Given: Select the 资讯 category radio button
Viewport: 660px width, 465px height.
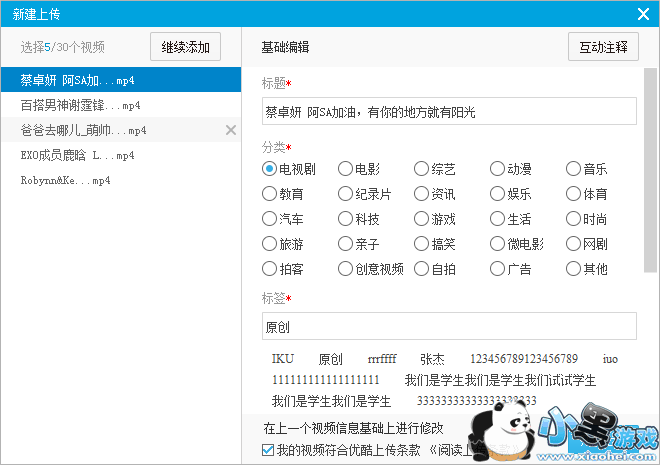Looking at the screenshot, I should click(x=421, y=194).
